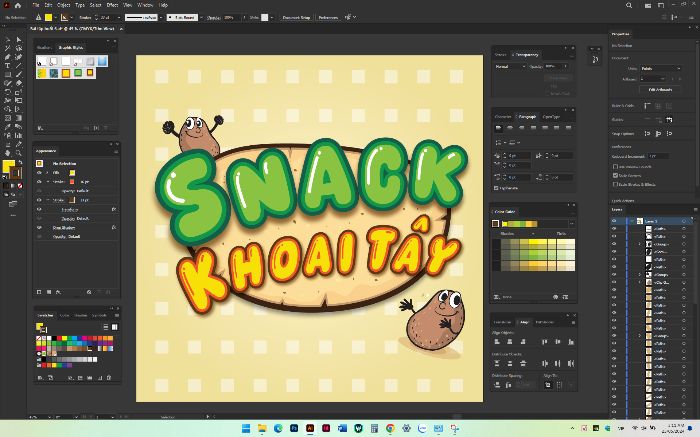This screenshot has width=700, height=437.
Task: Open the Units dropdown showing Points
Action: click(x=661, y=68)
